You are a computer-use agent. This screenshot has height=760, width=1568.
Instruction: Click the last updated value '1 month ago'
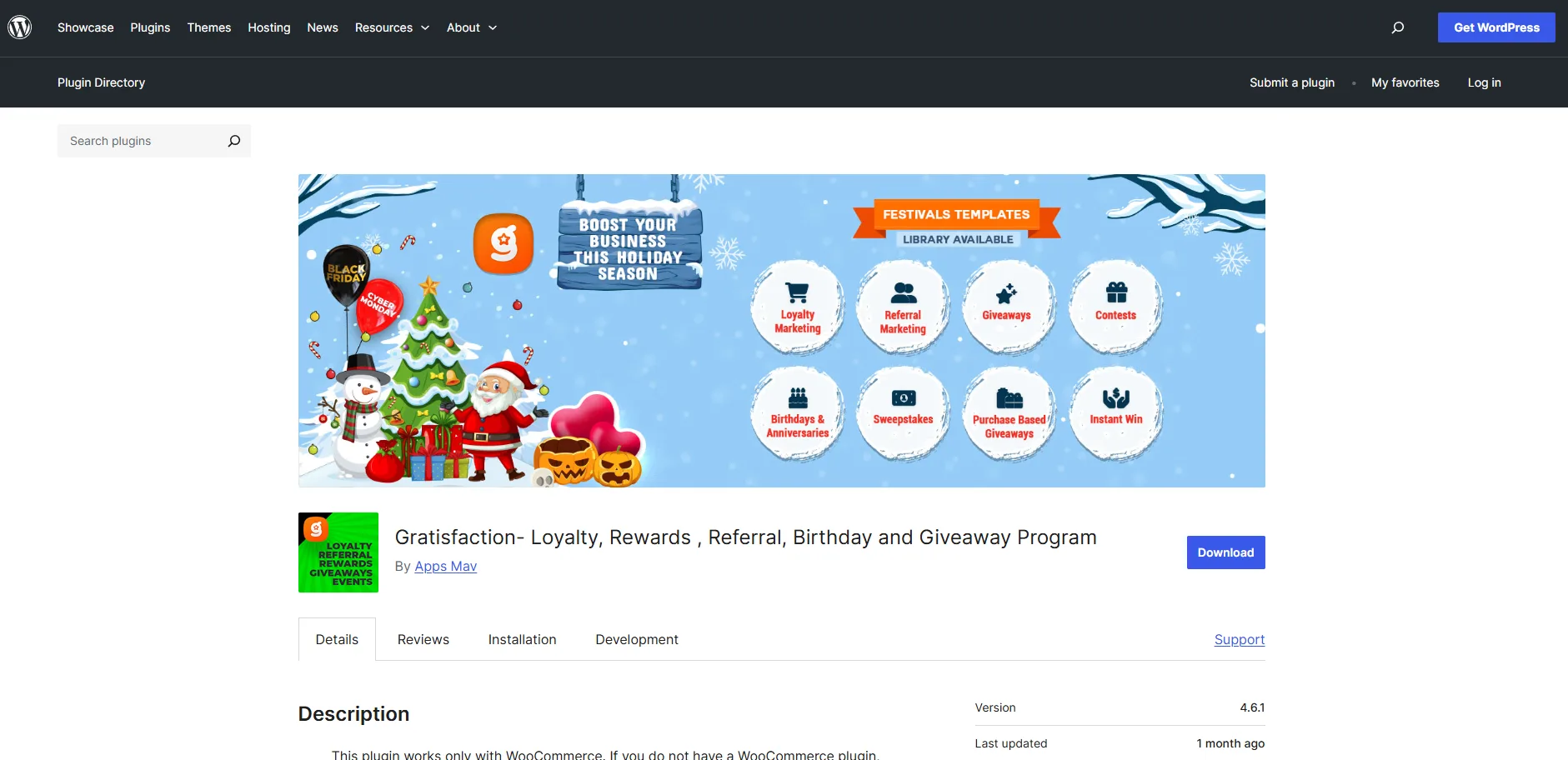tap(1230, 743)
